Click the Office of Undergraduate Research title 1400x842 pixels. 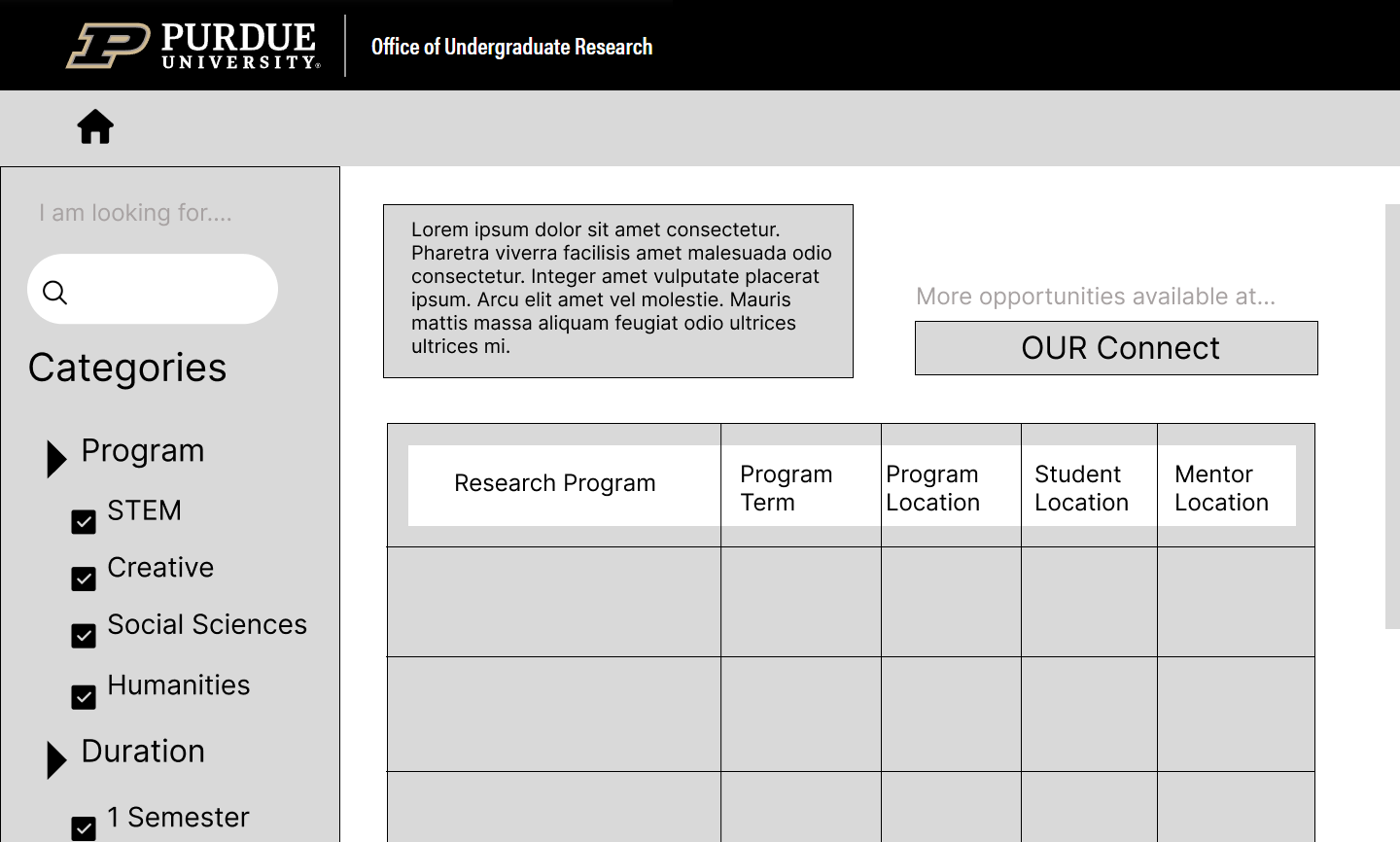point(512,46)
